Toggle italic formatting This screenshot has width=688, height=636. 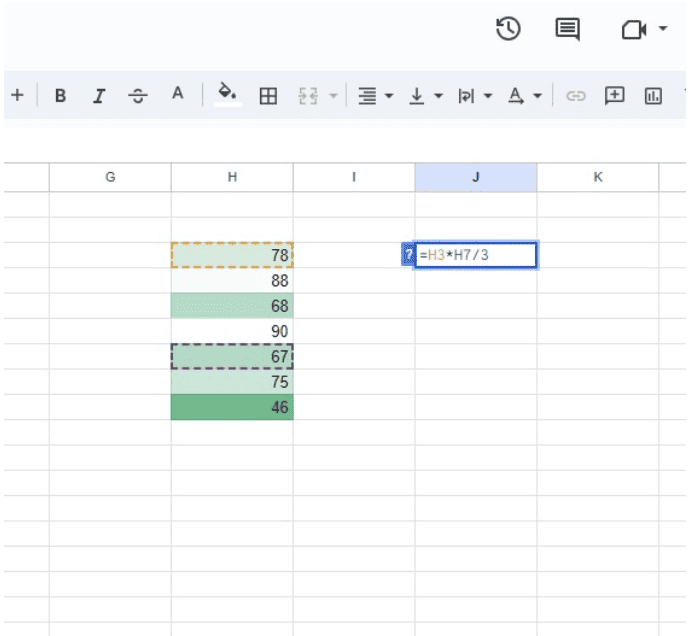99,96
